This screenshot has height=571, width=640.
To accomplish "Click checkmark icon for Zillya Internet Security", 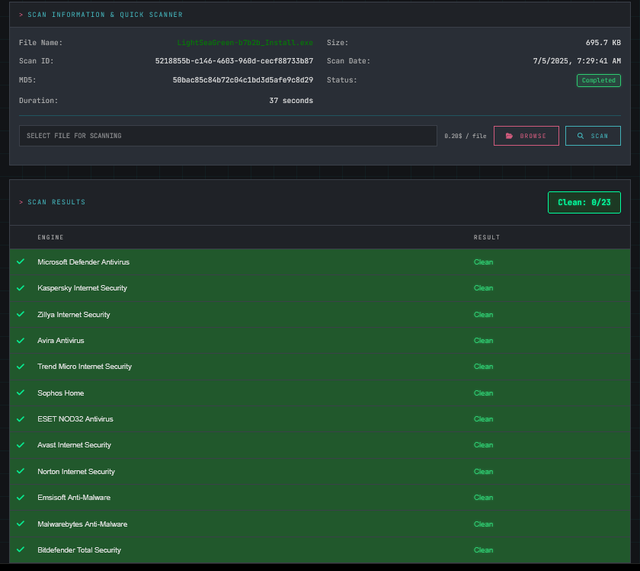I will 20,314.
